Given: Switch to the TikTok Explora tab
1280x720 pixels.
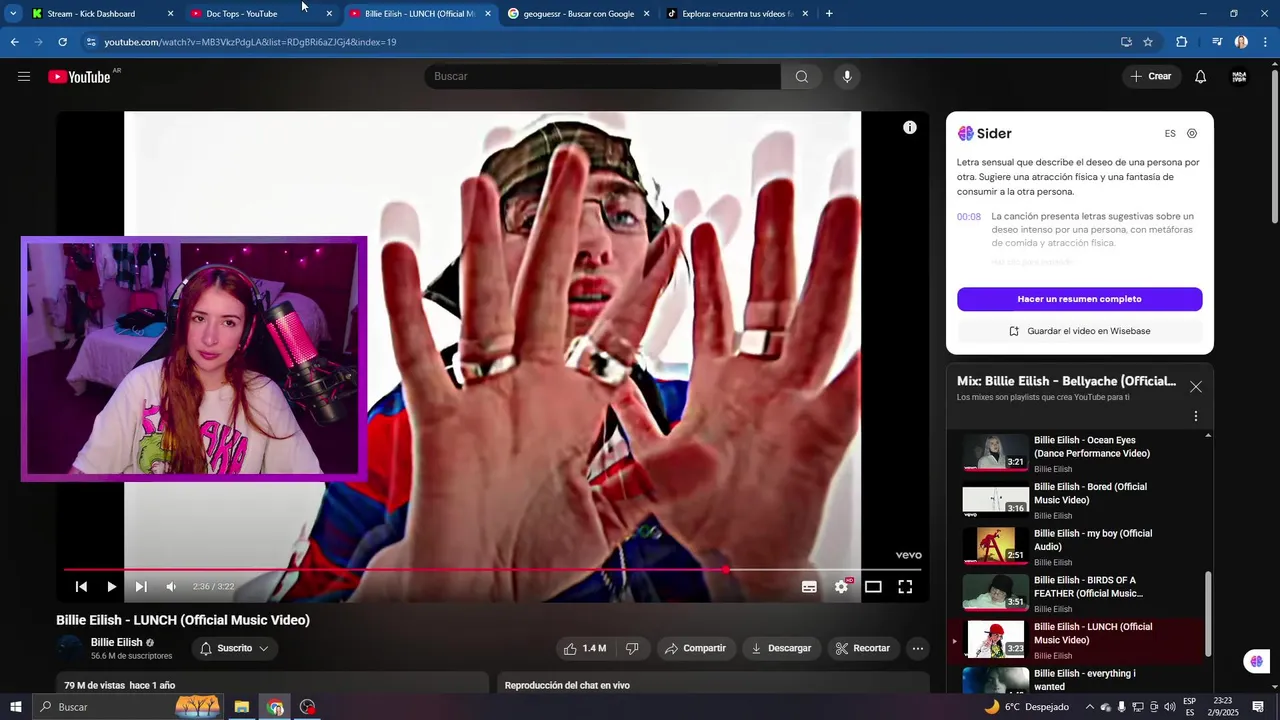Looking at the screenshot, I should [737, 14].
